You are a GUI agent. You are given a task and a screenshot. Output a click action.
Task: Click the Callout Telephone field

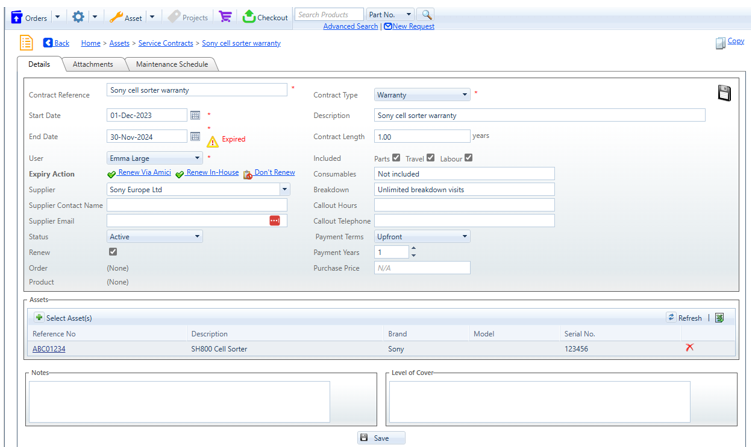(464, 221)
